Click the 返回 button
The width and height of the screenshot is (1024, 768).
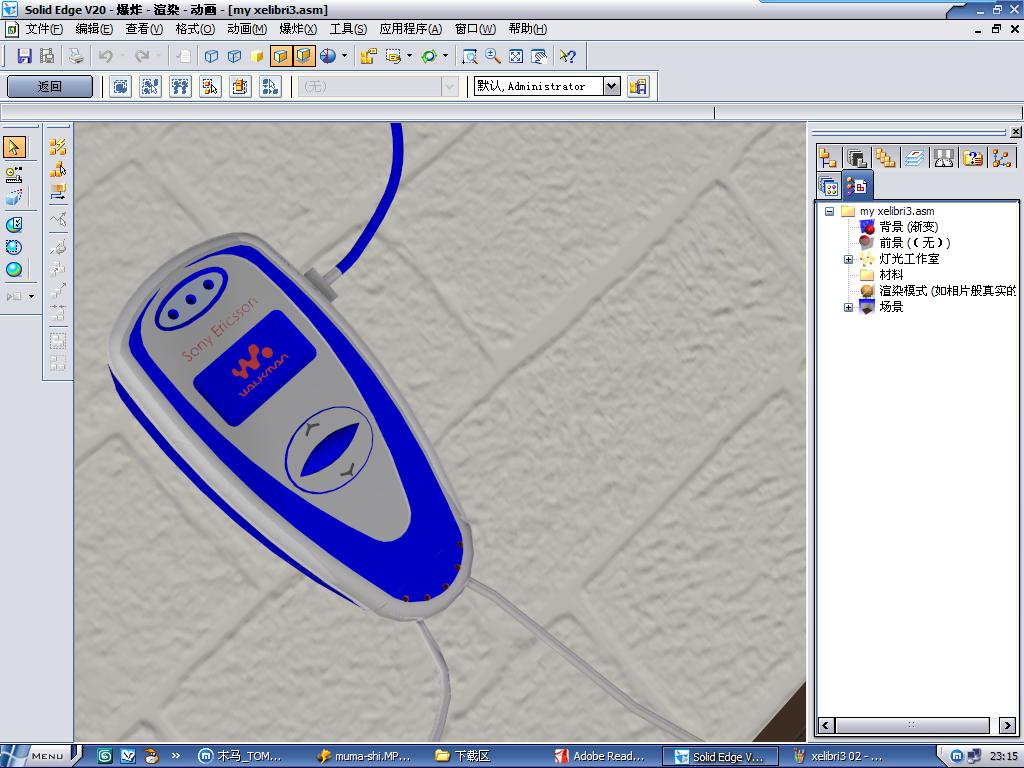(x=50, y=86)
